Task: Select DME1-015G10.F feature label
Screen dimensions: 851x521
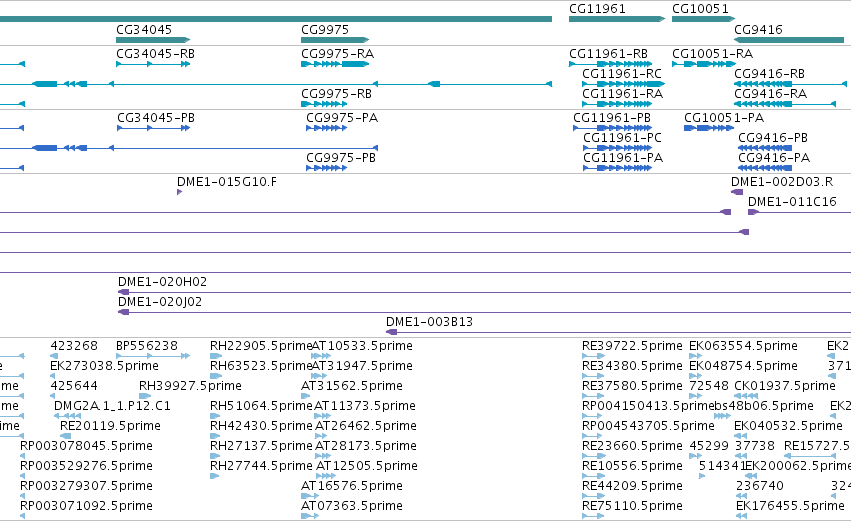Action: pyautogui.click(x=227, y=182)
